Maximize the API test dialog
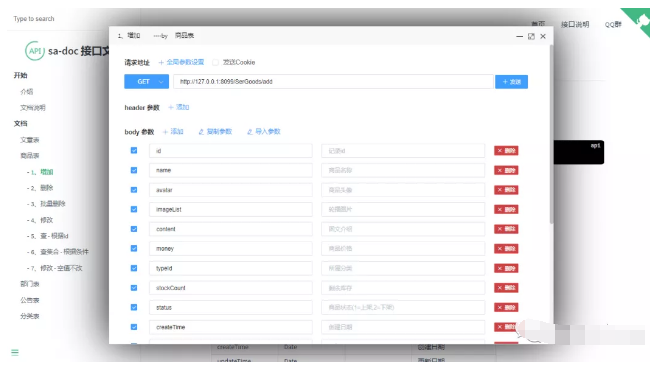 (x=531, y=36)
